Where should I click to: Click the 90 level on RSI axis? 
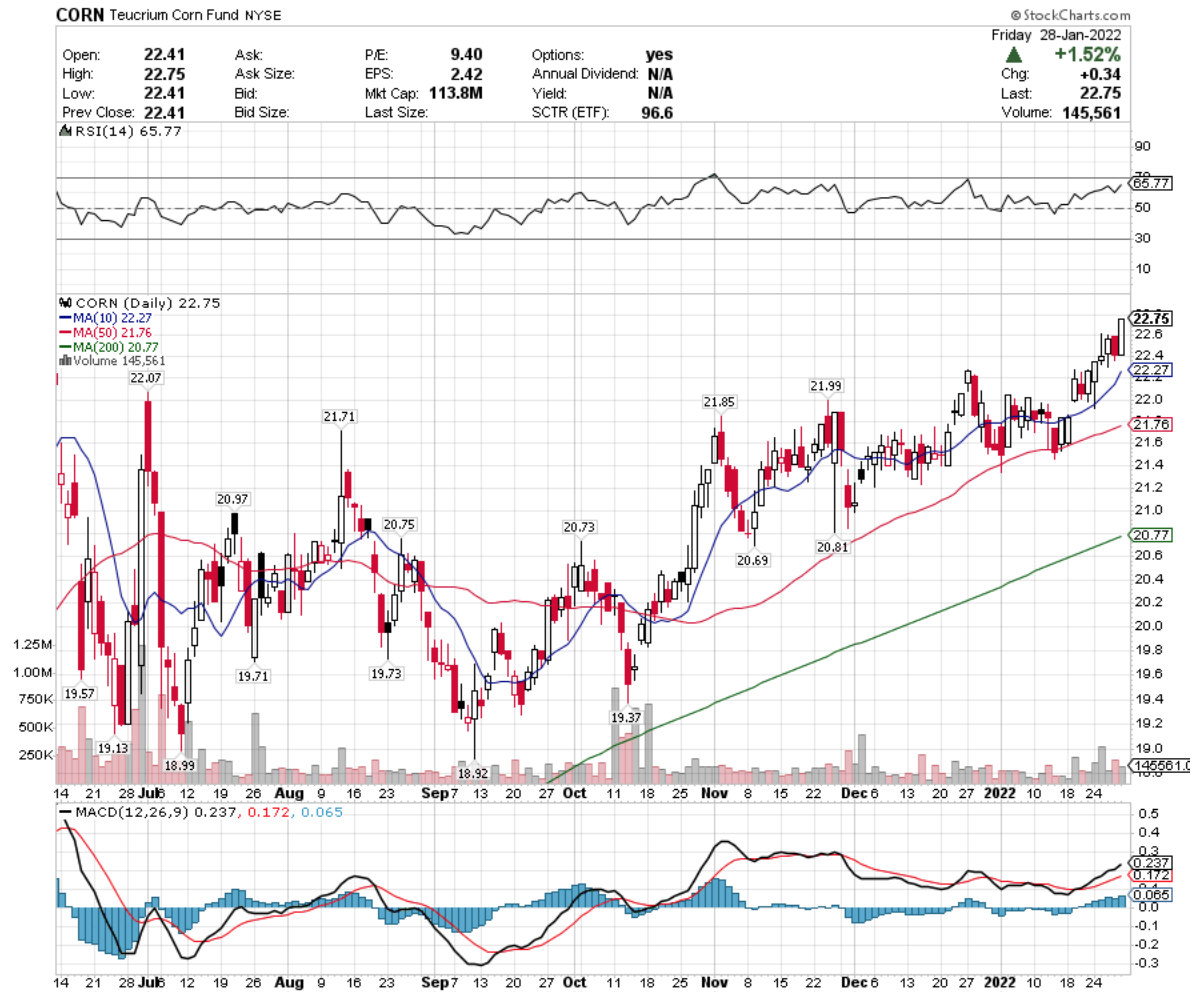point(1142,146)
